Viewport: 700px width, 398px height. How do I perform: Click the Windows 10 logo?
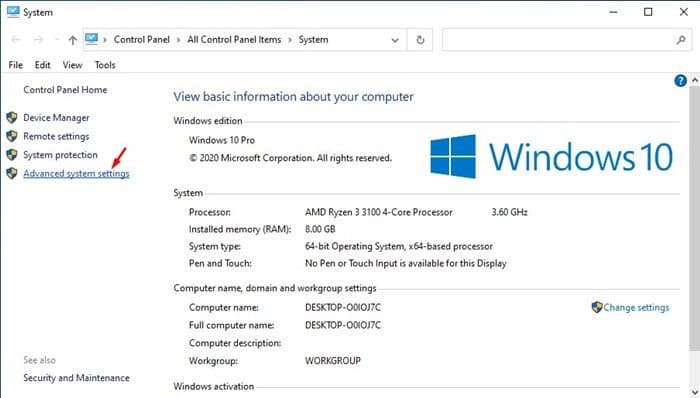point(551,157)
